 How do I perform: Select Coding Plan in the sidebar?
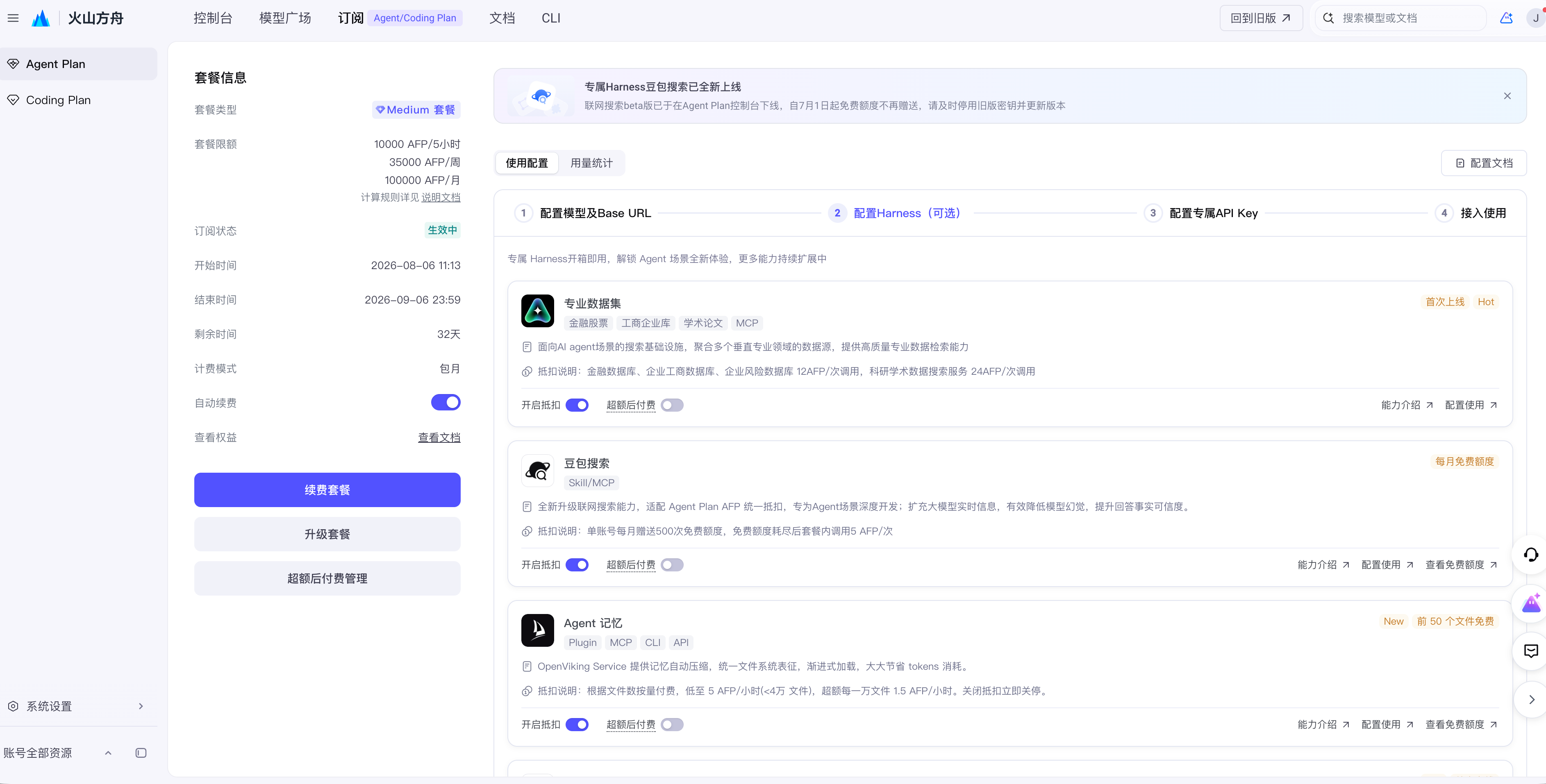(x=79, y=100)
